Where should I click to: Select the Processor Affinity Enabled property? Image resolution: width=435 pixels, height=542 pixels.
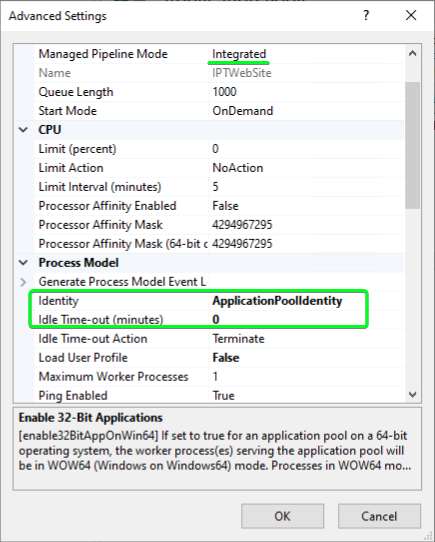coord(107,206)
